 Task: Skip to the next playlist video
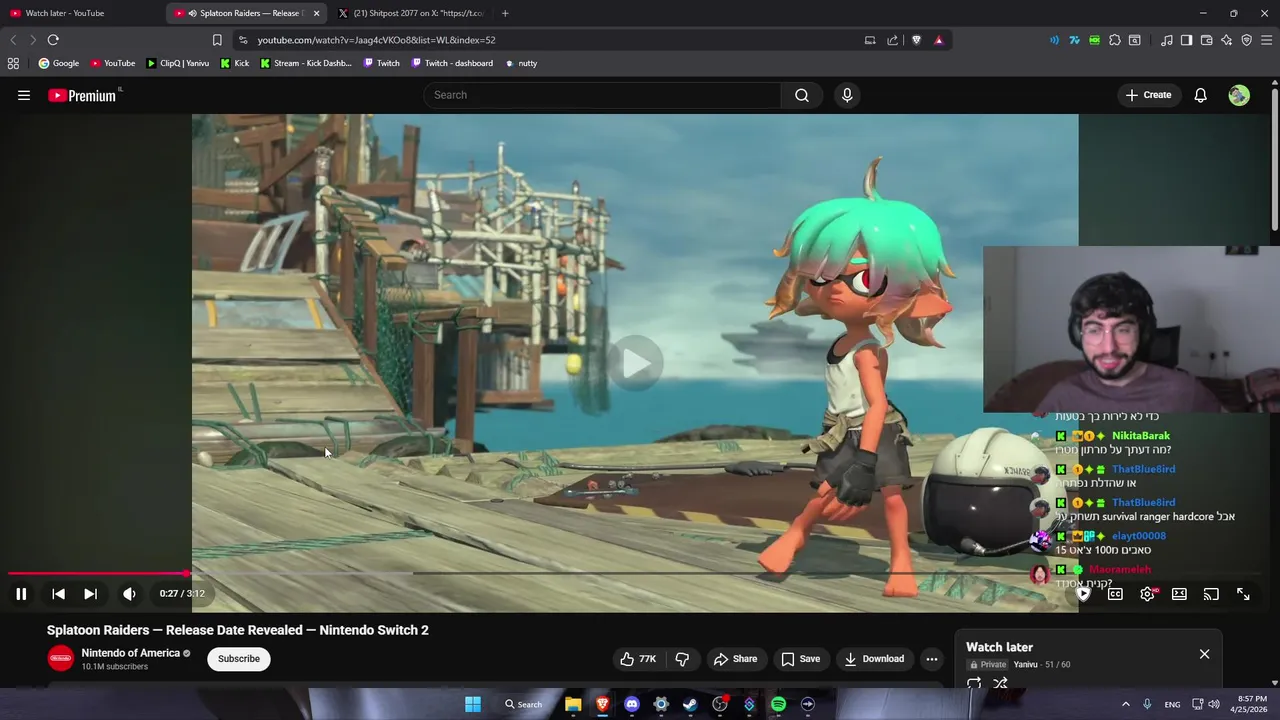(x=90, y=594)
